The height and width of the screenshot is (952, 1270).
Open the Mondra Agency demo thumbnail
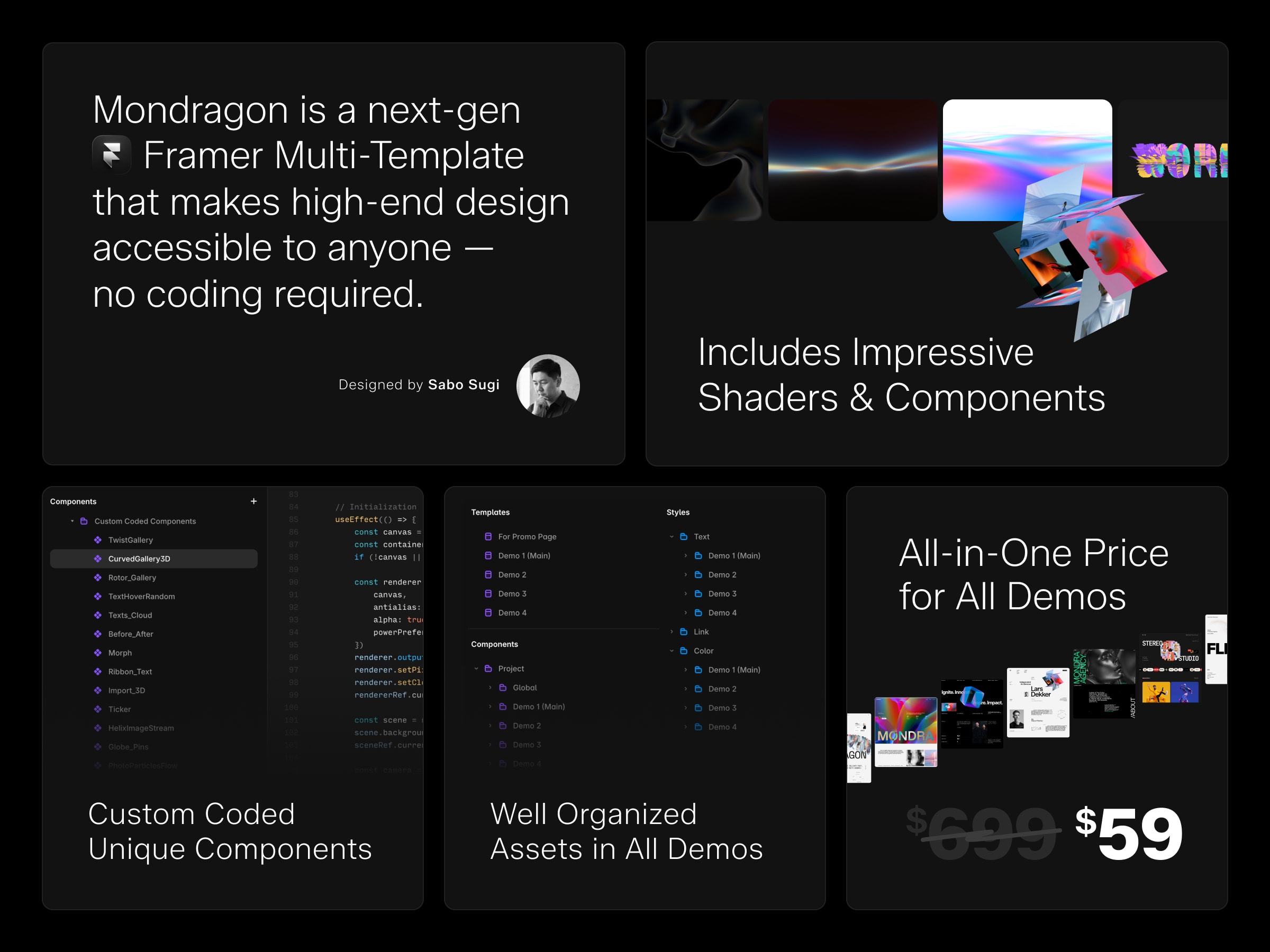[x=1104, y=683]
